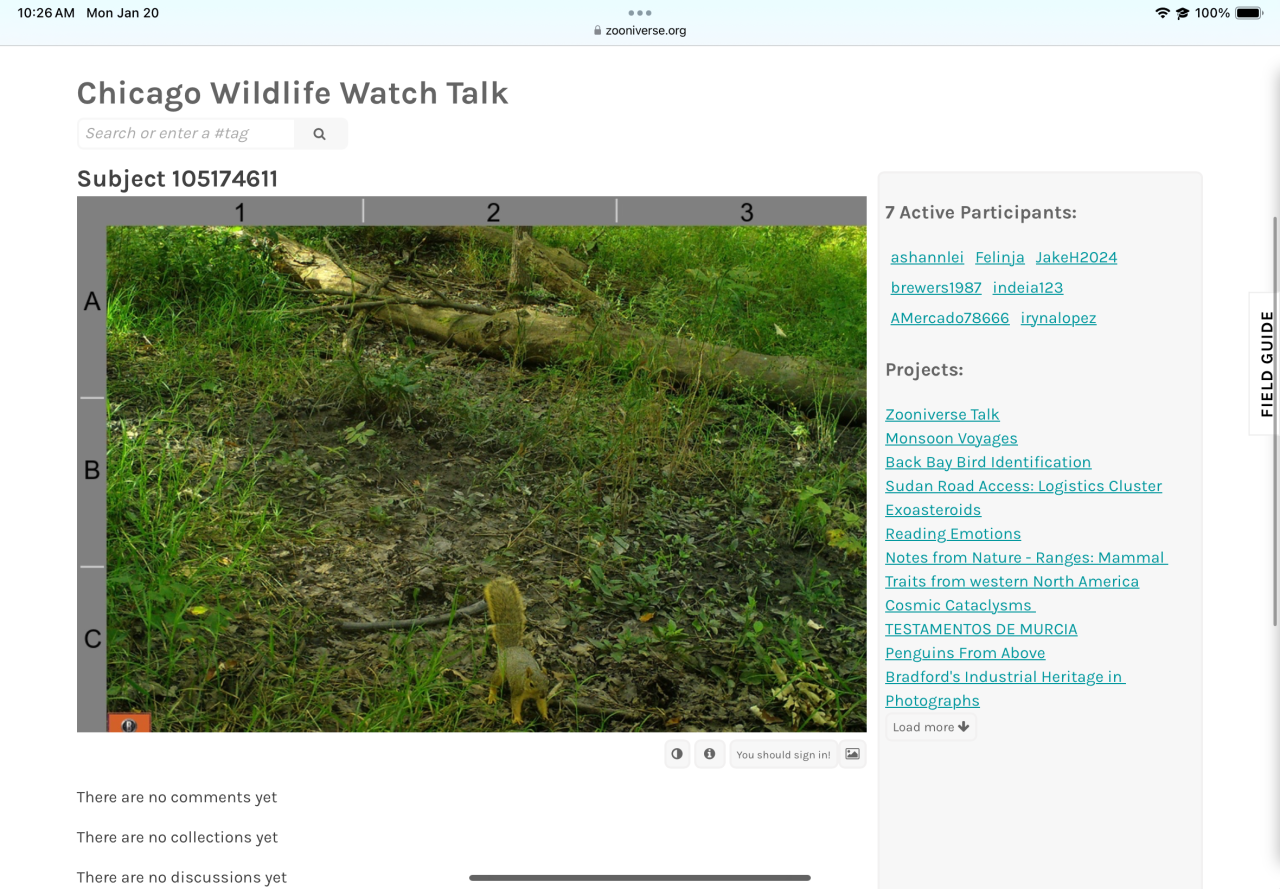
Task: Open indeia123 participant profile
Action: pyautogui.click(x=1028, y=287)
